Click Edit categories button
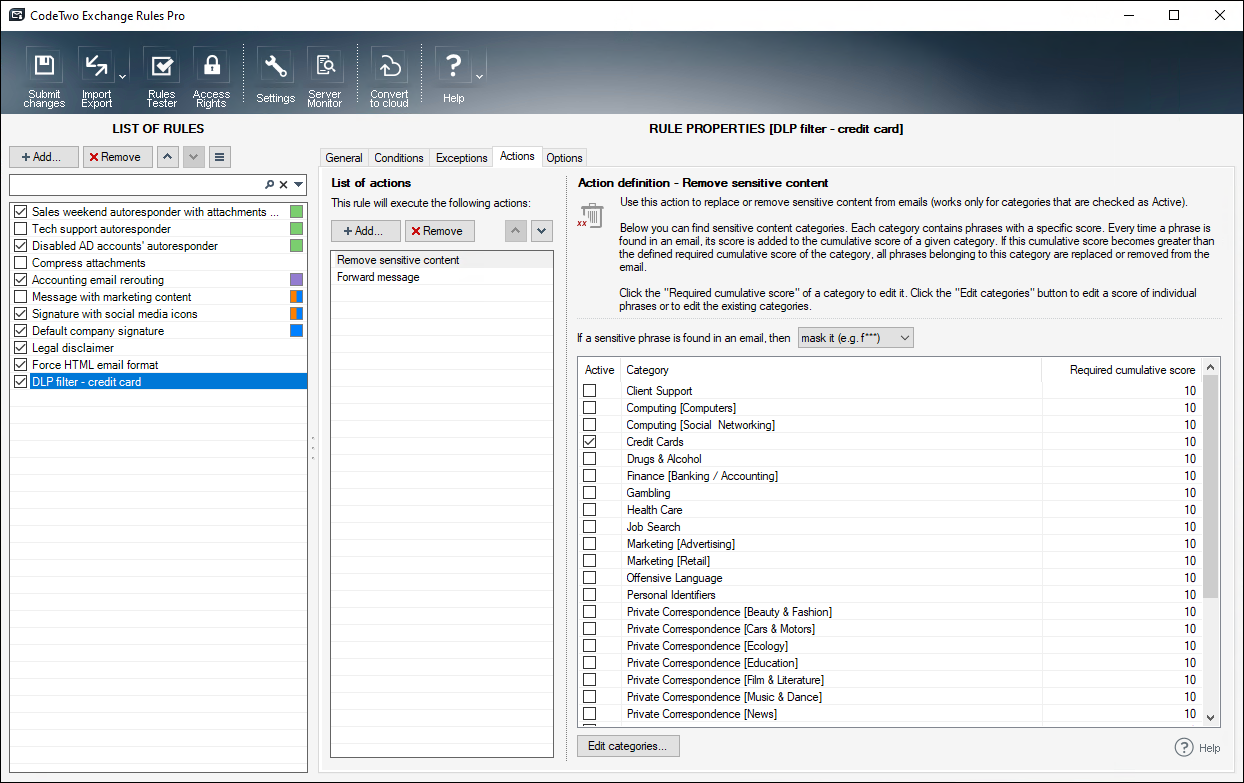This screenshot has width=1244, height=783. coord(628,746)
